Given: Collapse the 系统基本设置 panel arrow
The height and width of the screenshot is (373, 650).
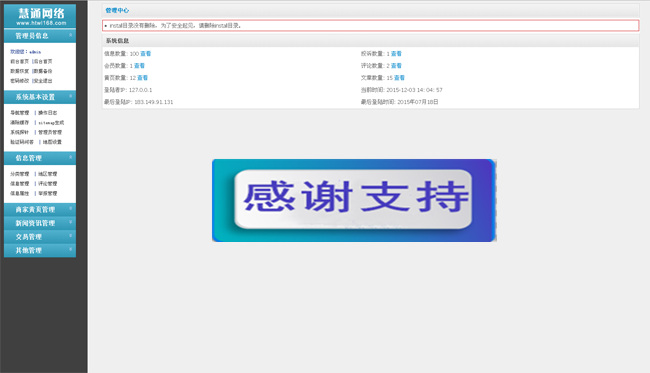Looking at the screenshot, I should 70,96.
